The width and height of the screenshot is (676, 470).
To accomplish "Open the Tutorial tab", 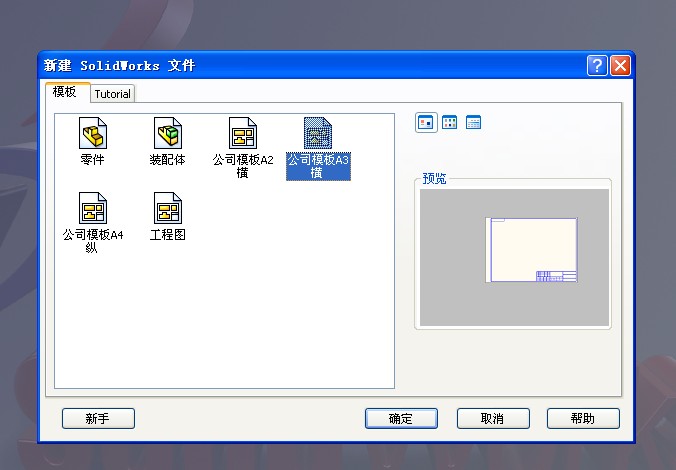I will 113,94.
